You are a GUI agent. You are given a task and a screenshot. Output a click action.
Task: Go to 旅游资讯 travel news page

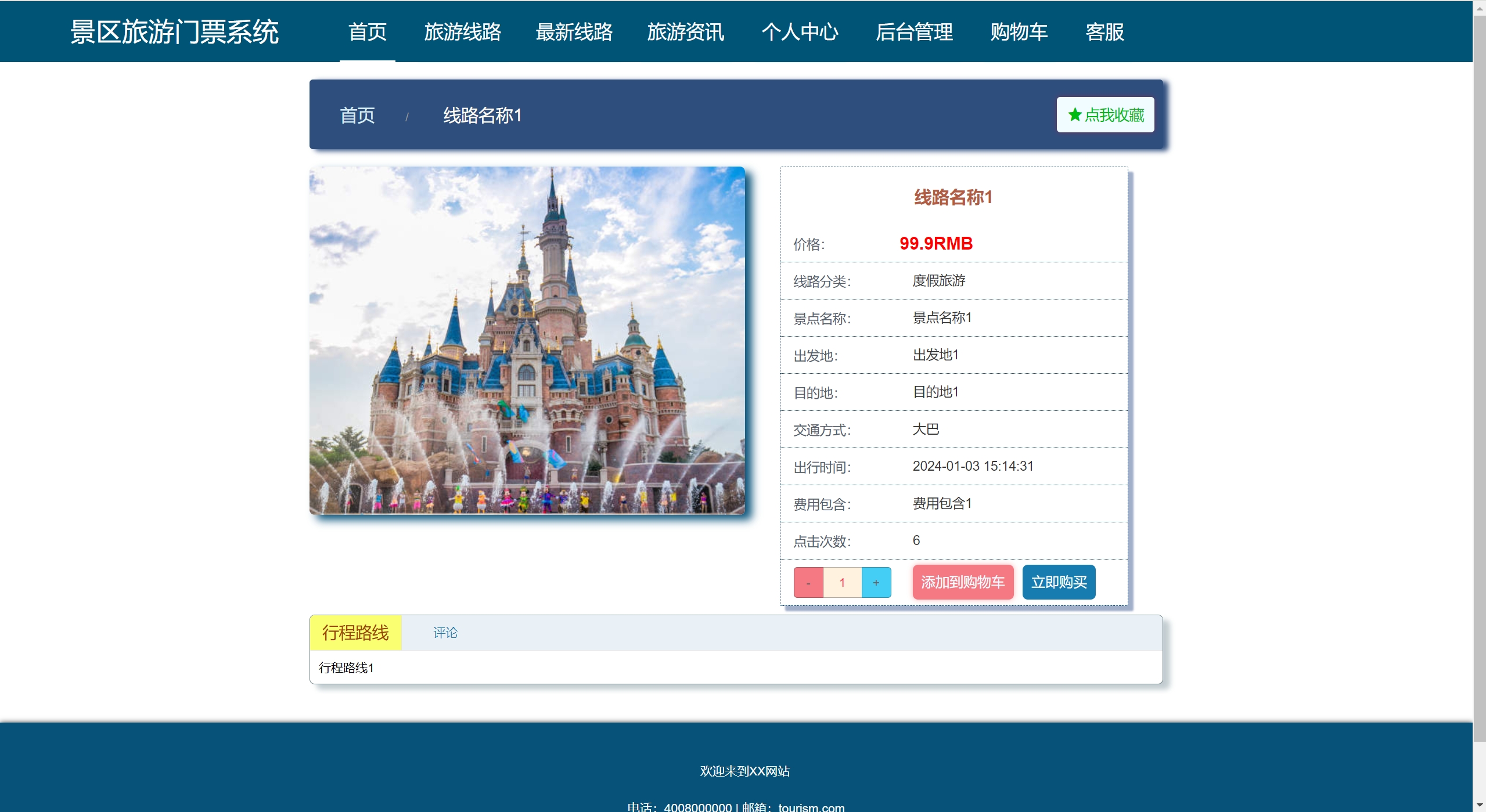(x=685, y=32)
